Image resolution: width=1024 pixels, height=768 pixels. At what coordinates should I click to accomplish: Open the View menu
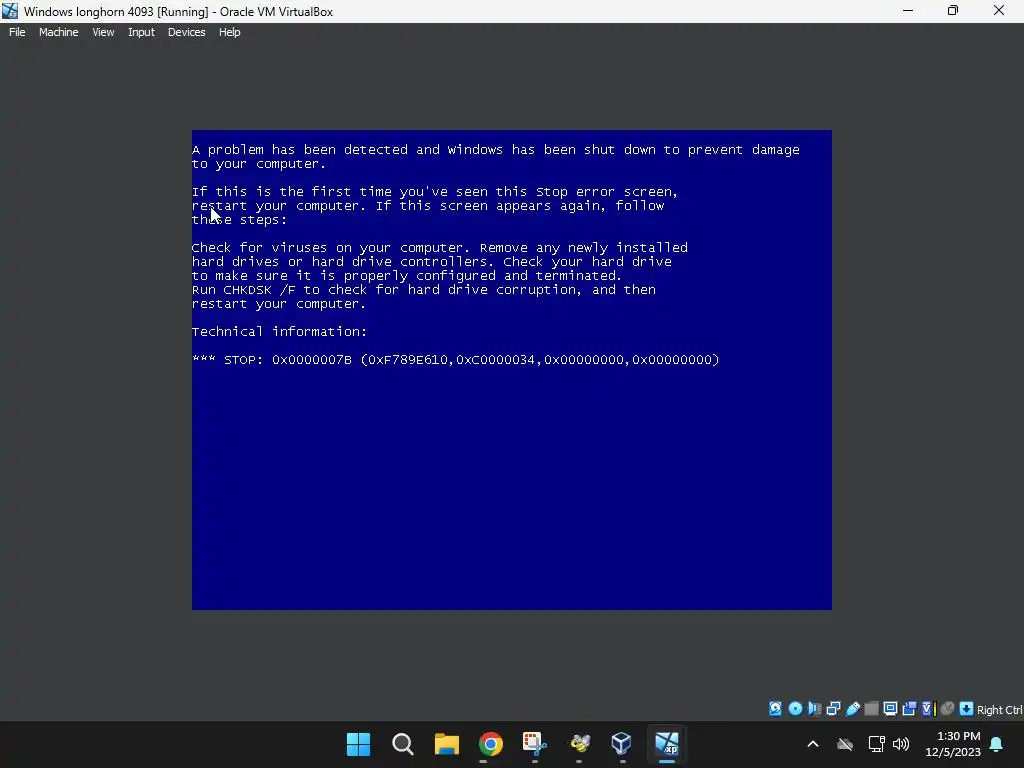click(103, 32)
